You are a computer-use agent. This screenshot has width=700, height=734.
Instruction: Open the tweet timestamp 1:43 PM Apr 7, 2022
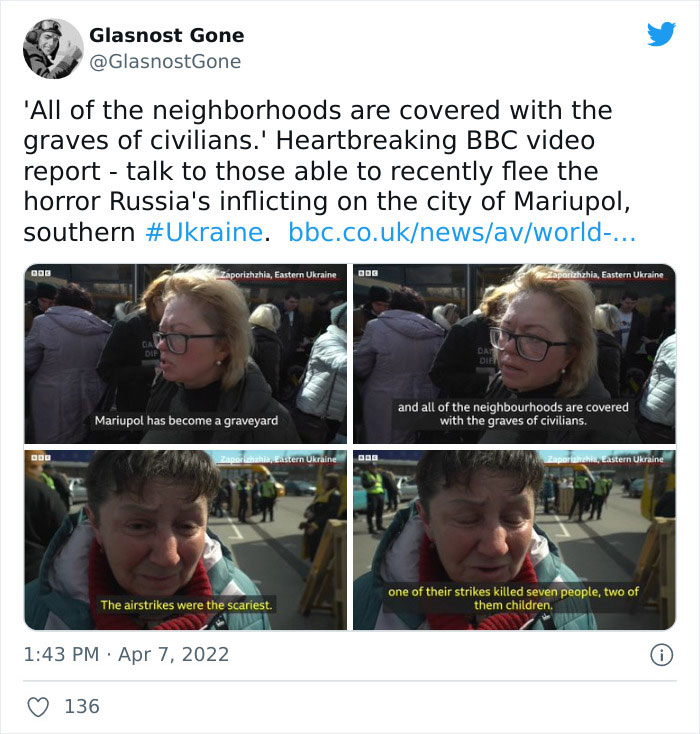[x=126, y=654]
